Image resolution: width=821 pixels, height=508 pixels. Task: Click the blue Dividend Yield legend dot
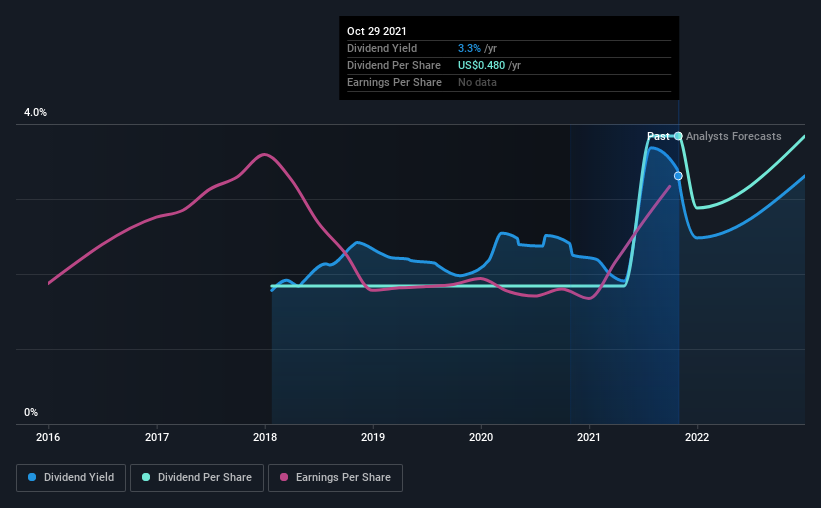point(32,477)
